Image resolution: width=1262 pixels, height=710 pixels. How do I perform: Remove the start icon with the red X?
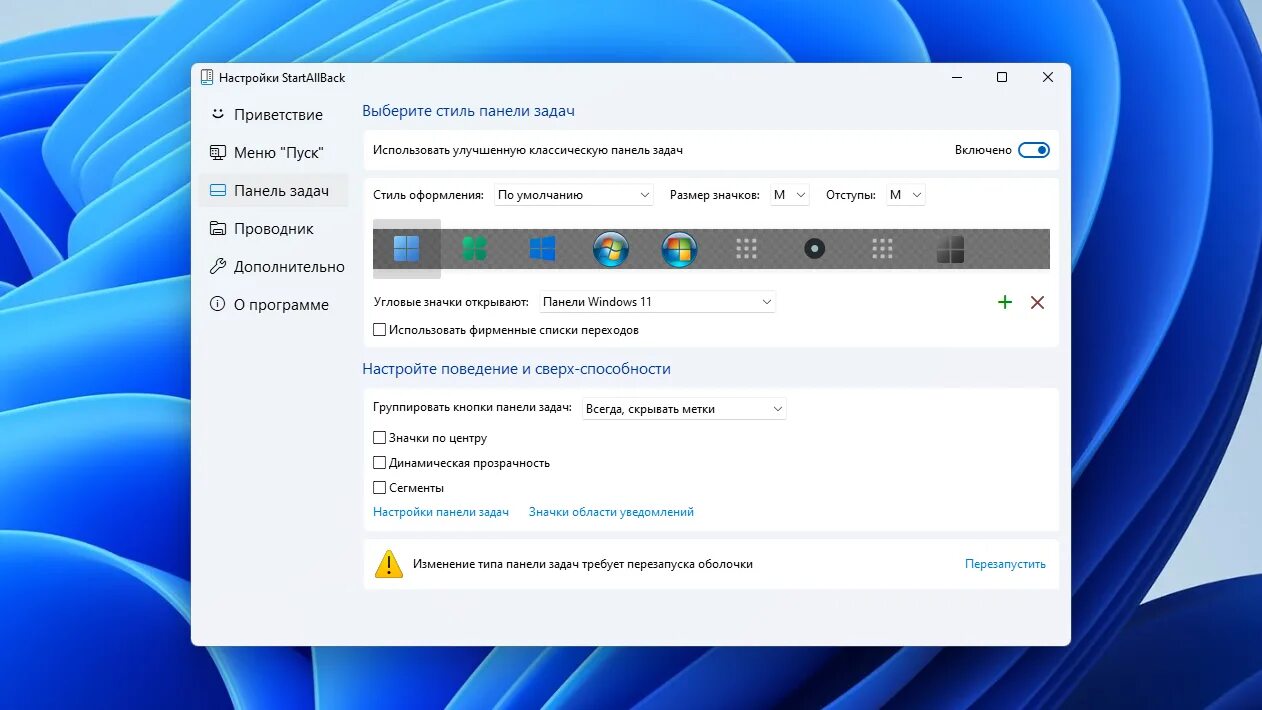pyautogui.click(x=1037, y=302)
